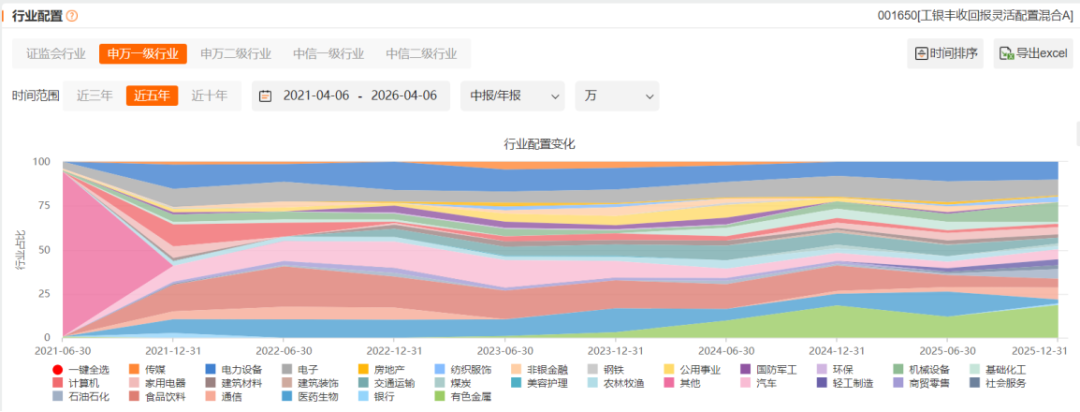Click the start date 2021-04-06 field
The image size is (1080, 412).
click(x=316, y=96)
